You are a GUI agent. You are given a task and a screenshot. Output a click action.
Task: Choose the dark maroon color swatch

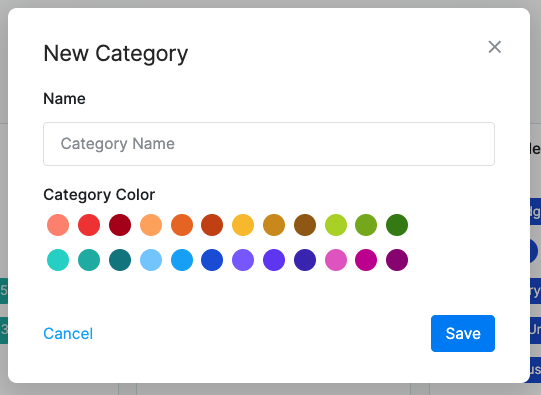tap(120, 225)
